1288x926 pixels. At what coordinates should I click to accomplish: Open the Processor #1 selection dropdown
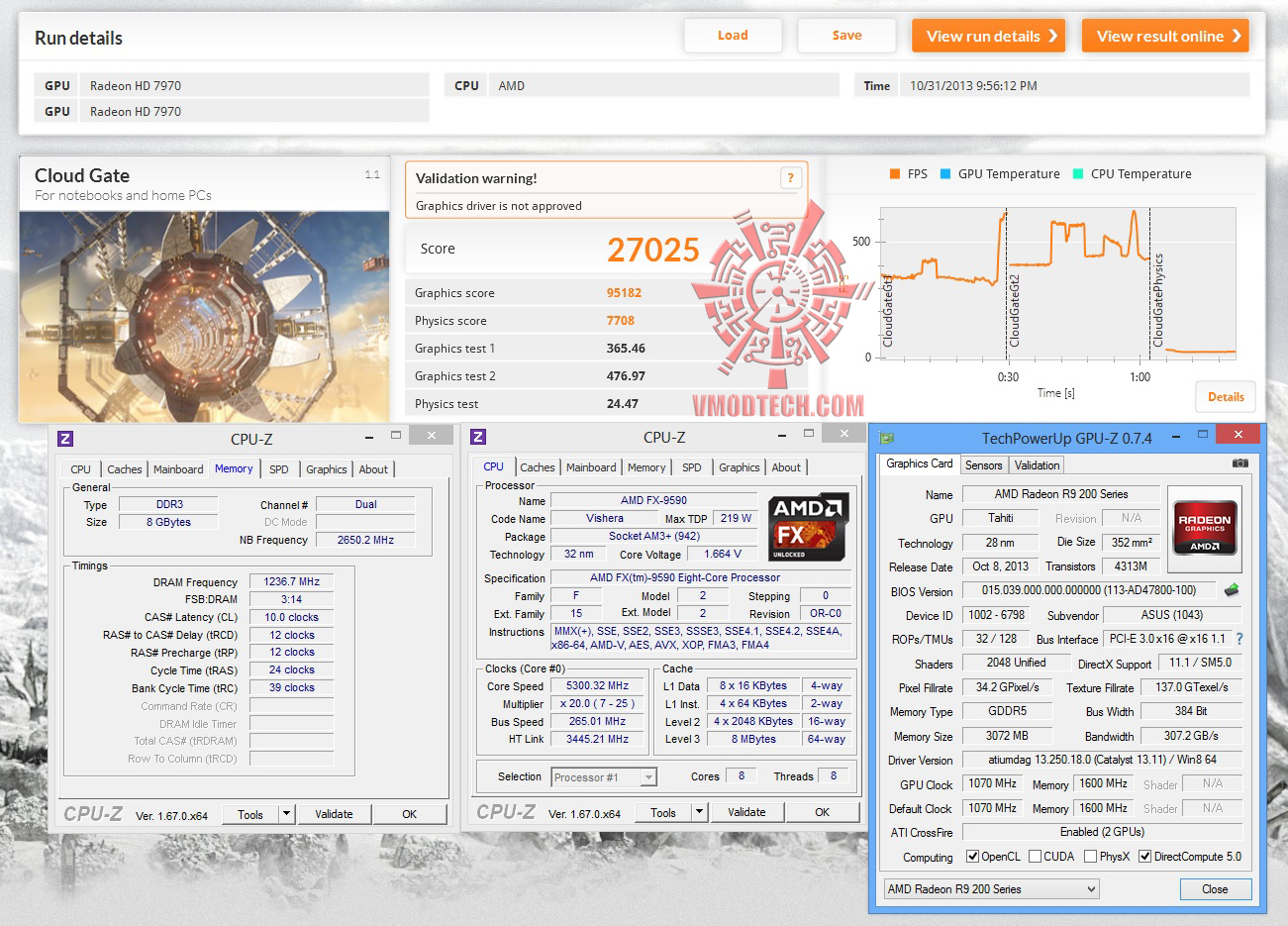click(x=648, y=777)
